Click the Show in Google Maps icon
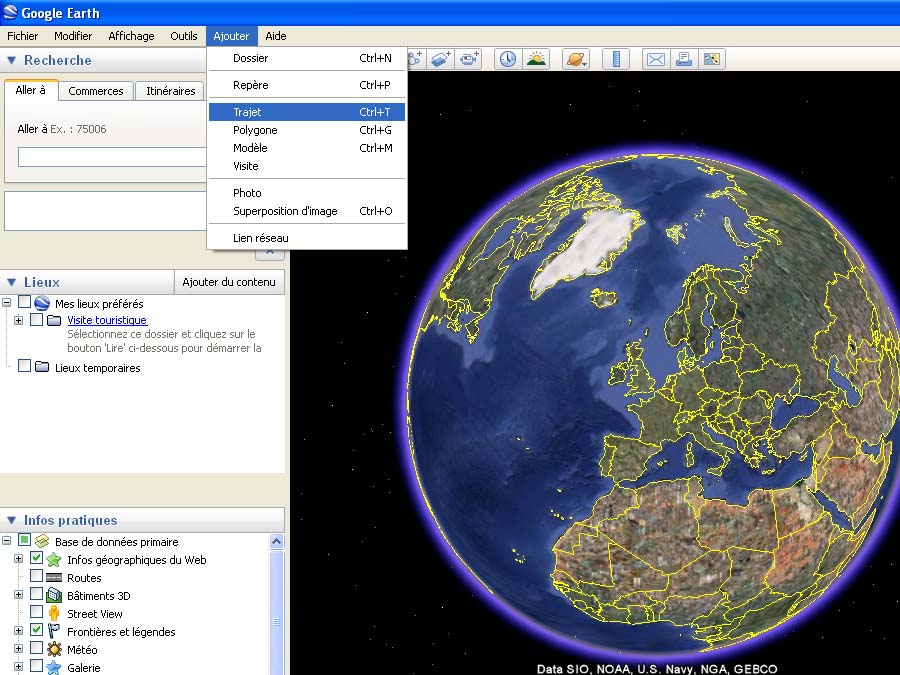This screenshot has height=675, width=900. pos(712,59)
